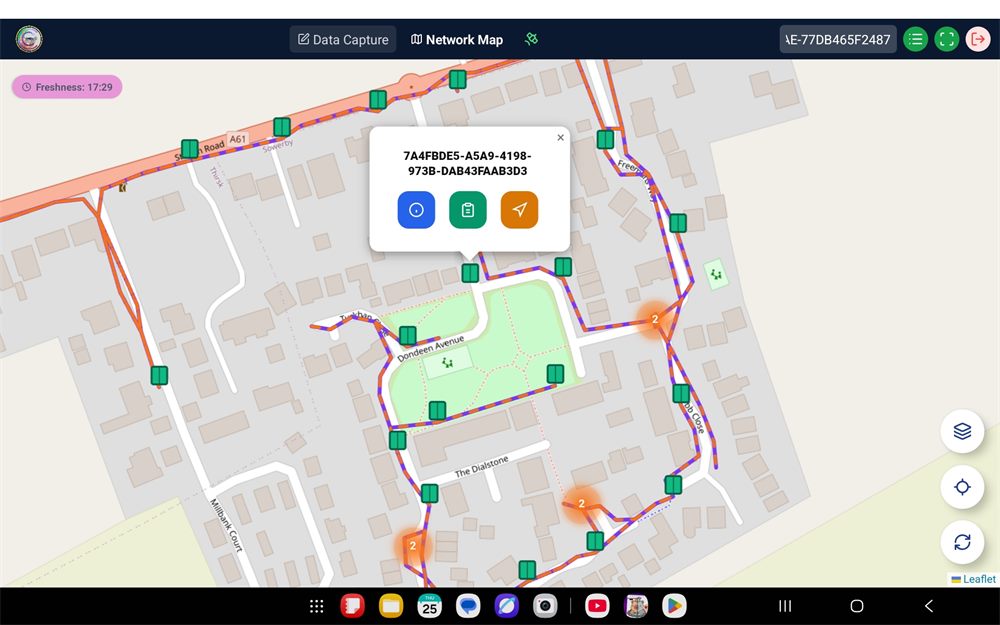Click the refresh map button
Viewport: 1000px width, 625px height.
coord(962,542)
